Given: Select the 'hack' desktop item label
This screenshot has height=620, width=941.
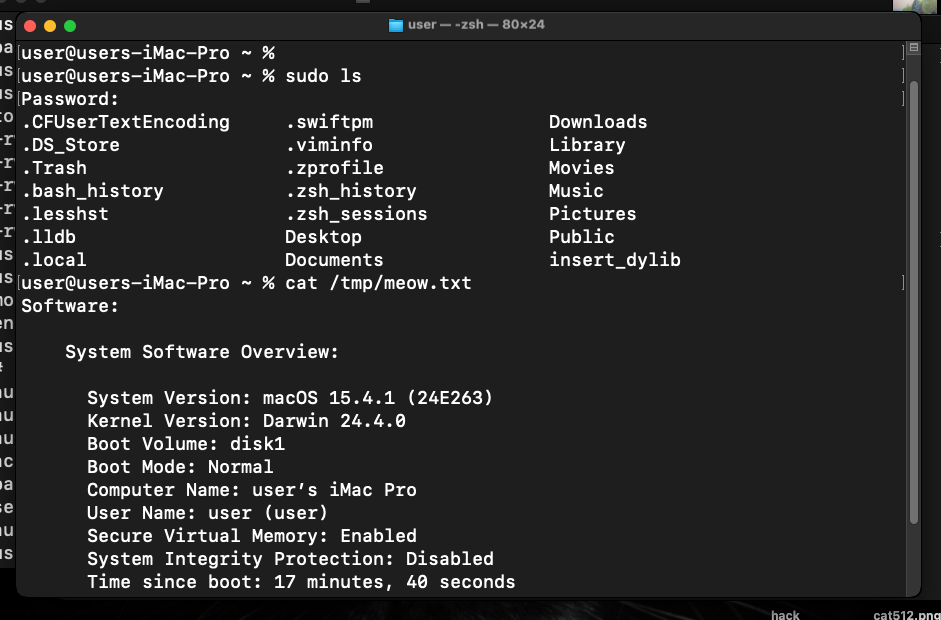Looking at the screenshot, I should pyautogui.click(x=785, y=614).
